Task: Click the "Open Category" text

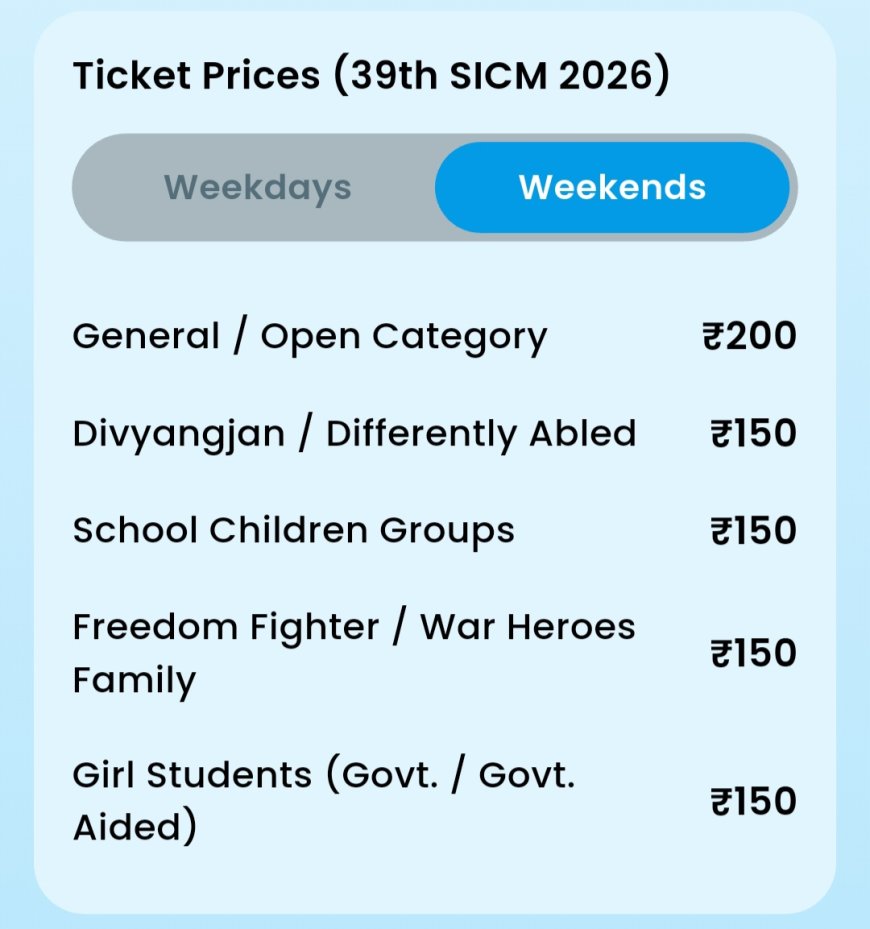Action: (x=404, y=337)
